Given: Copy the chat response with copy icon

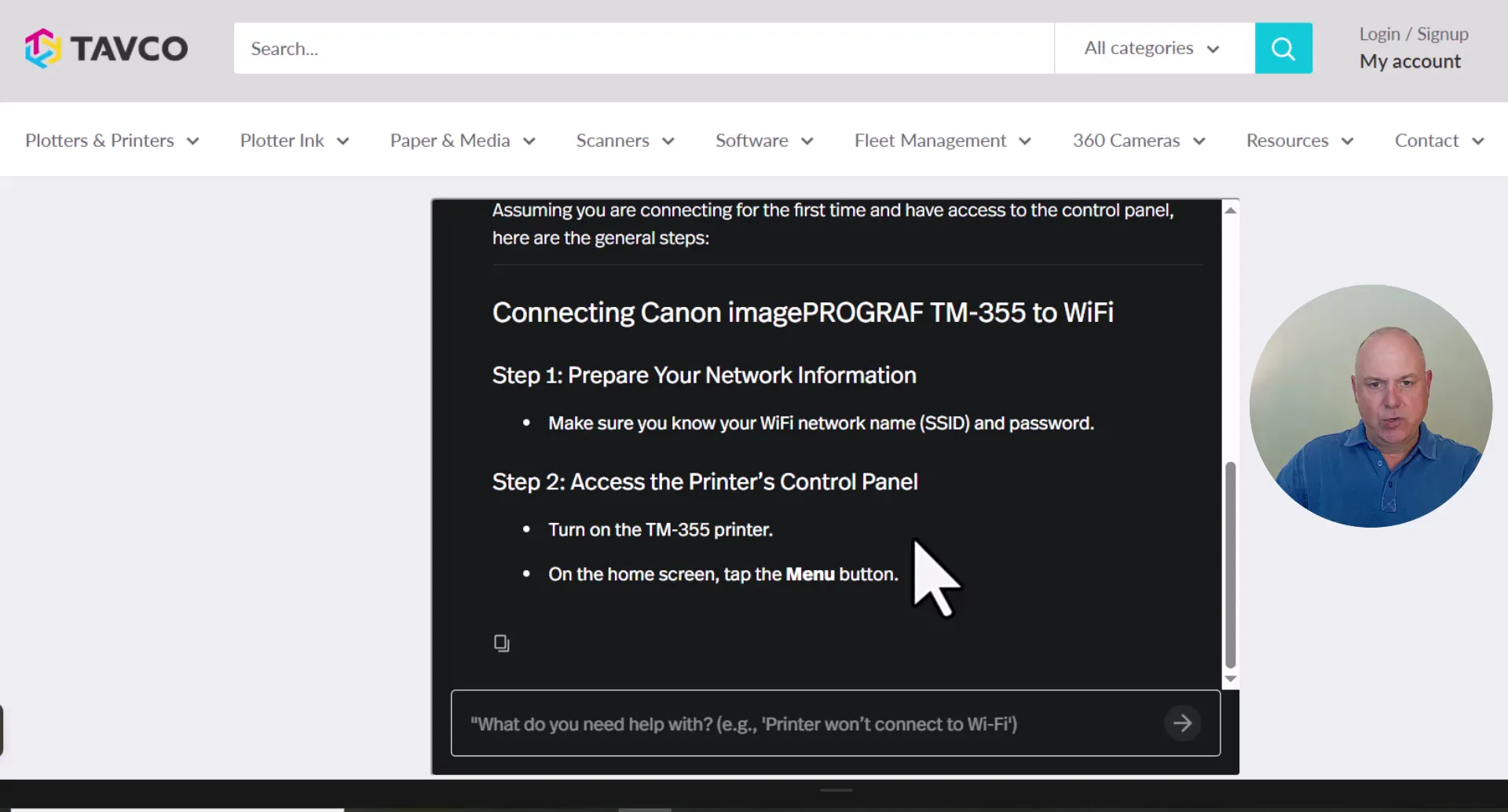Looking at the screenshot, I should click(x=501, y=644).
